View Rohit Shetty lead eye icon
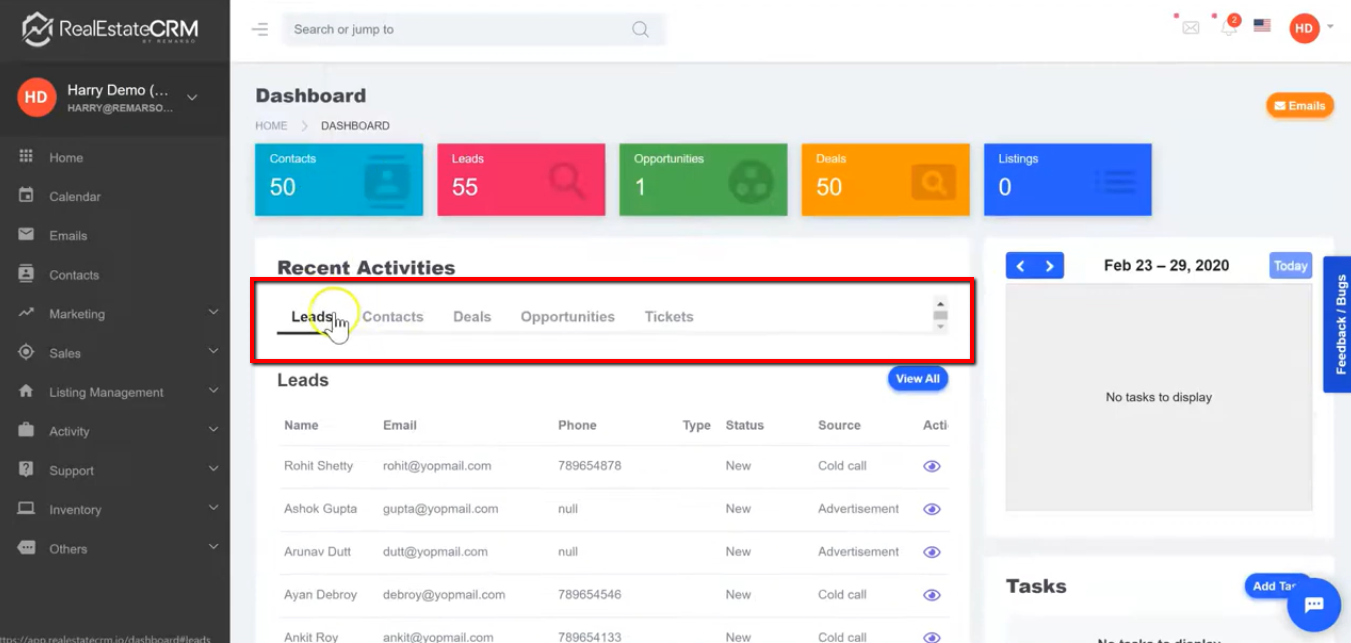 pyautogui.click(x=932, y=466)
